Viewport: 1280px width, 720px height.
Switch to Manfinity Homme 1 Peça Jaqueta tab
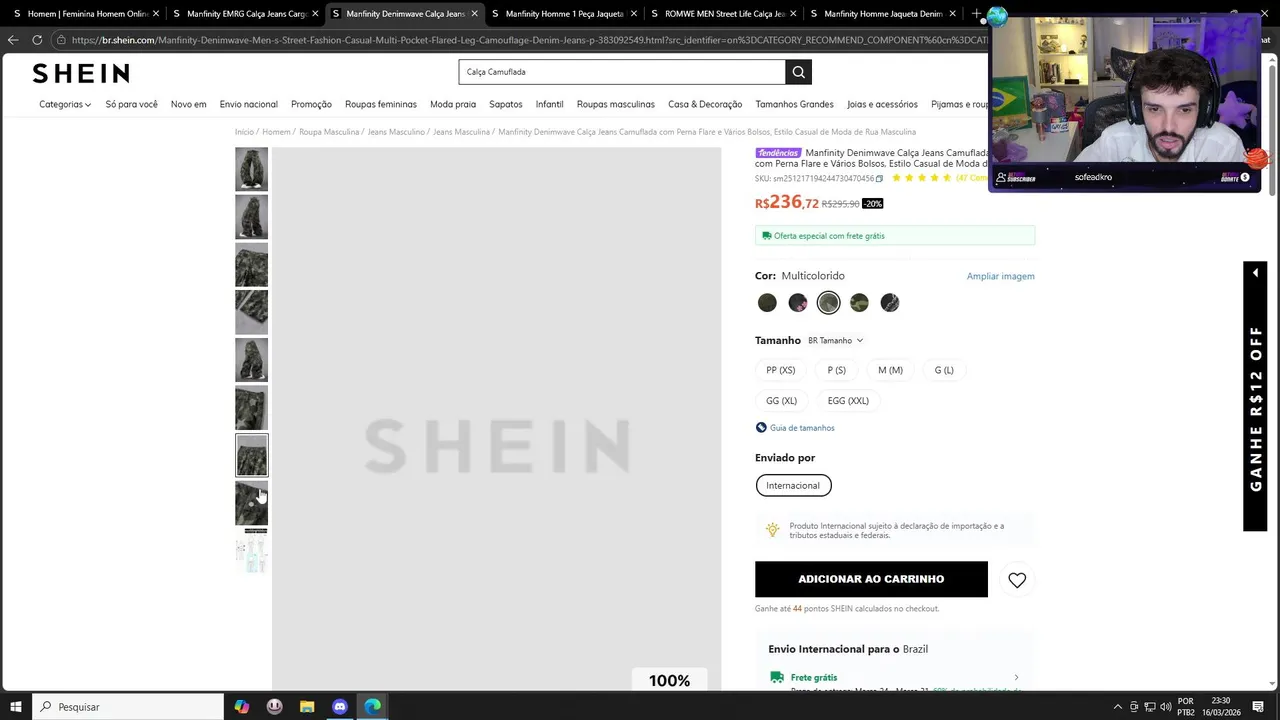[x=565, y=14]
